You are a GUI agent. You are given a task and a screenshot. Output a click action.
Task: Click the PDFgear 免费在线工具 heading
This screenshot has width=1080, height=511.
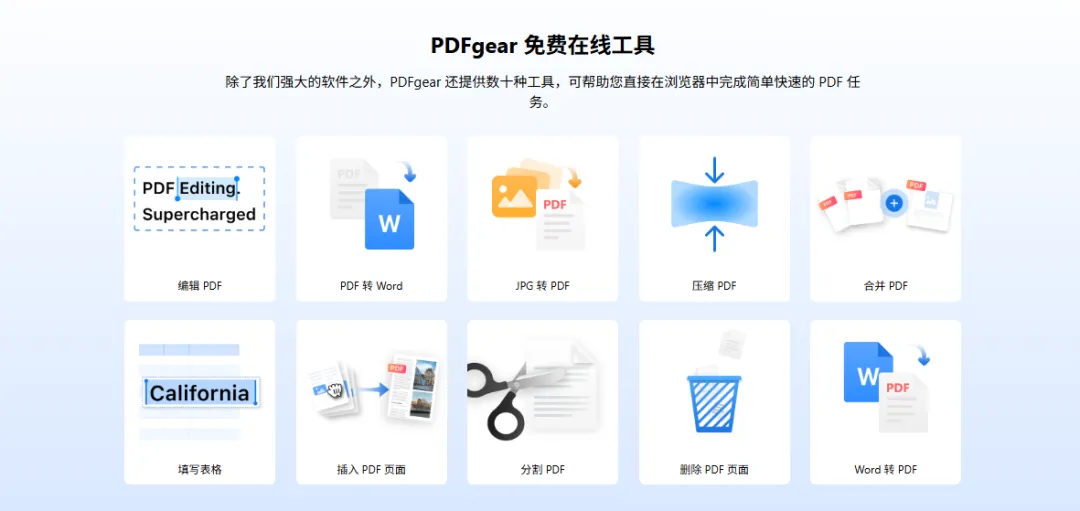(543, 45)
